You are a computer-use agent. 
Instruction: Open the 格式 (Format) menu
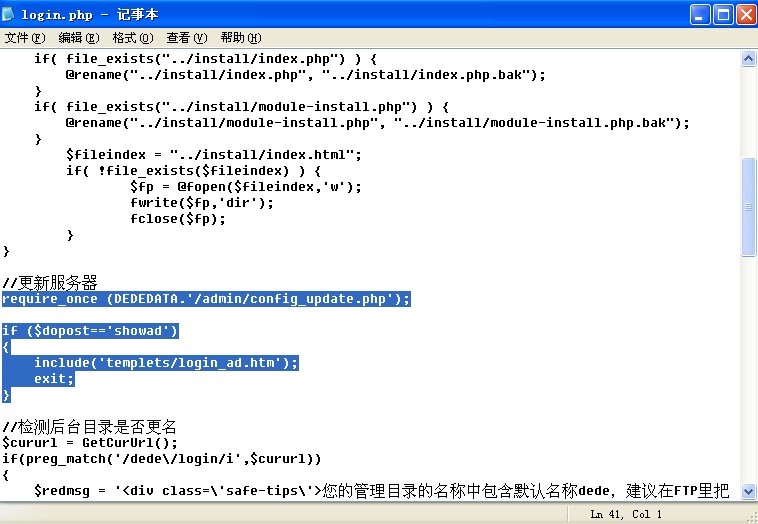[132, 38]
